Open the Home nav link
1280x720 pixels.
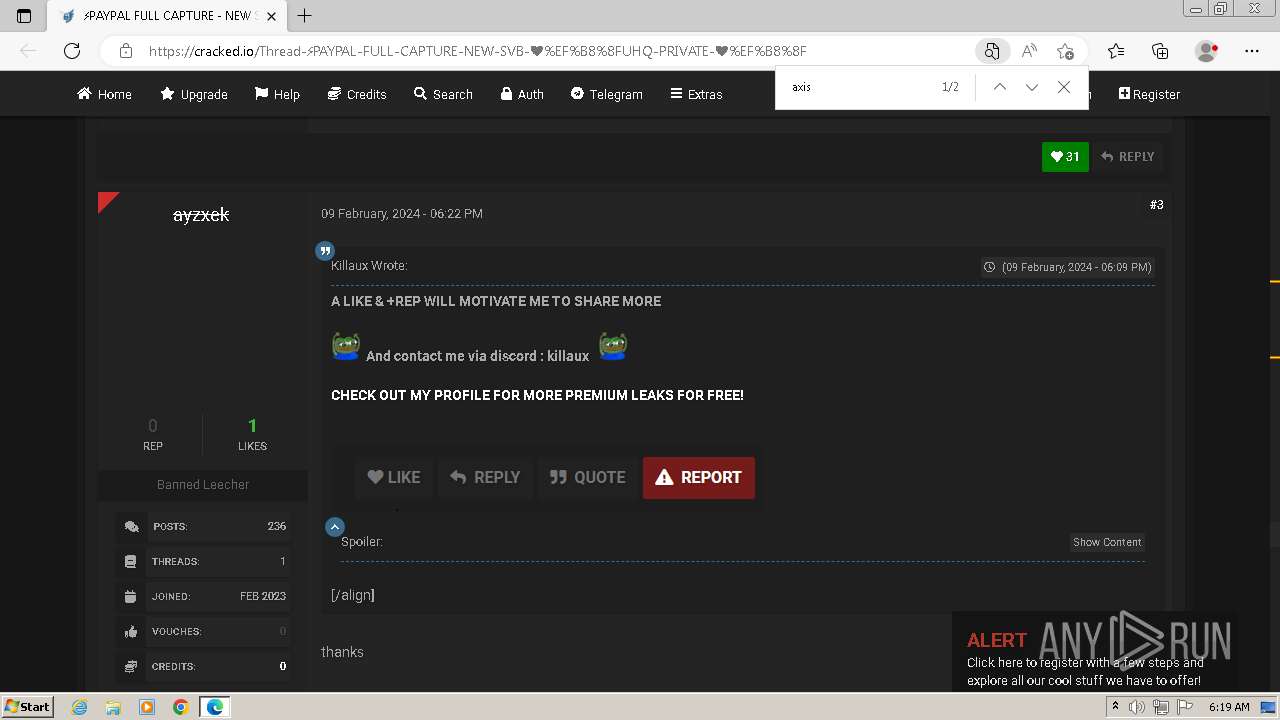coord(104,94)
